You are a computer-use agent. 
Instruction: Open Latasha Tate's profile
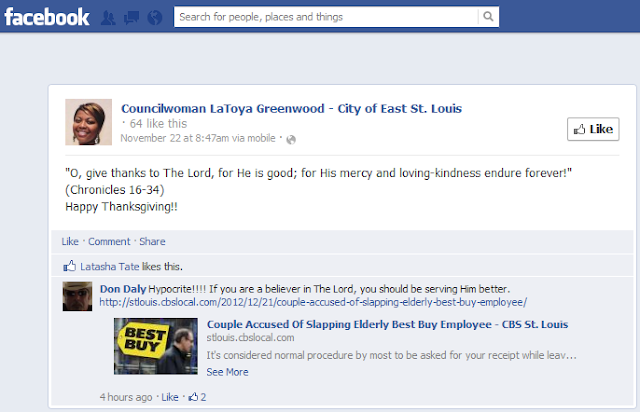109,267
